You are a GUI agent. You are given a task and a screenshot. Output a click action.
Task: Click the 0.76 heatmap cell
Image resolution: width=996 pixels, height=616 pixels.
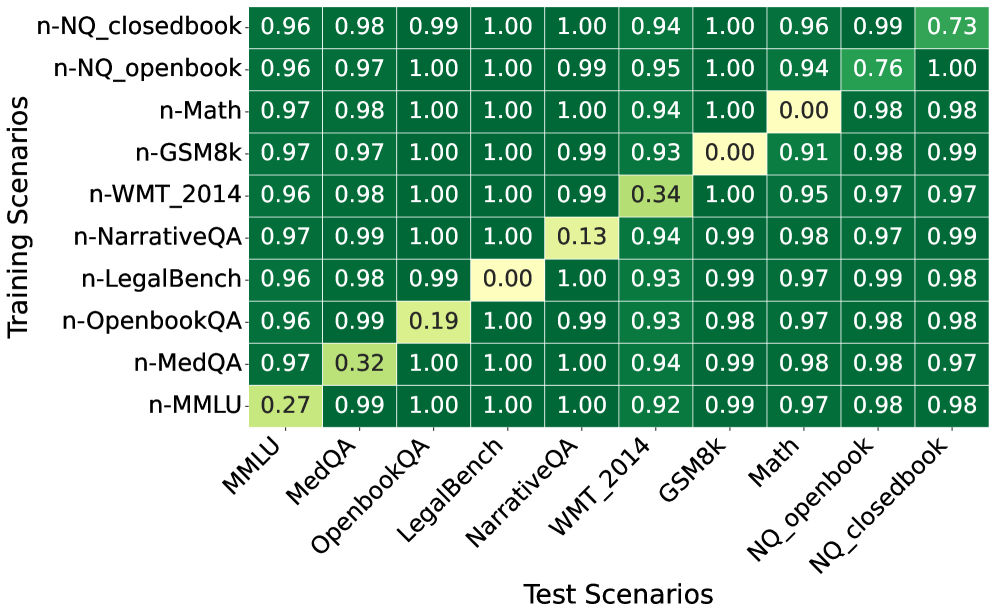point(877,70)
